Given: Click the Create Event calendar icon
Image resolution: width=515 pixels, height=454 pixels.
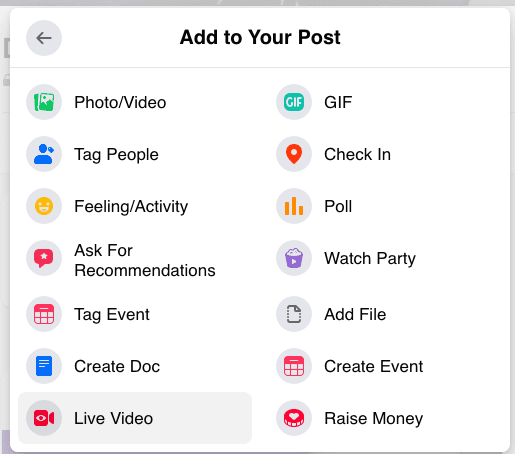Looking at the screenshot, I should [294, 366].
